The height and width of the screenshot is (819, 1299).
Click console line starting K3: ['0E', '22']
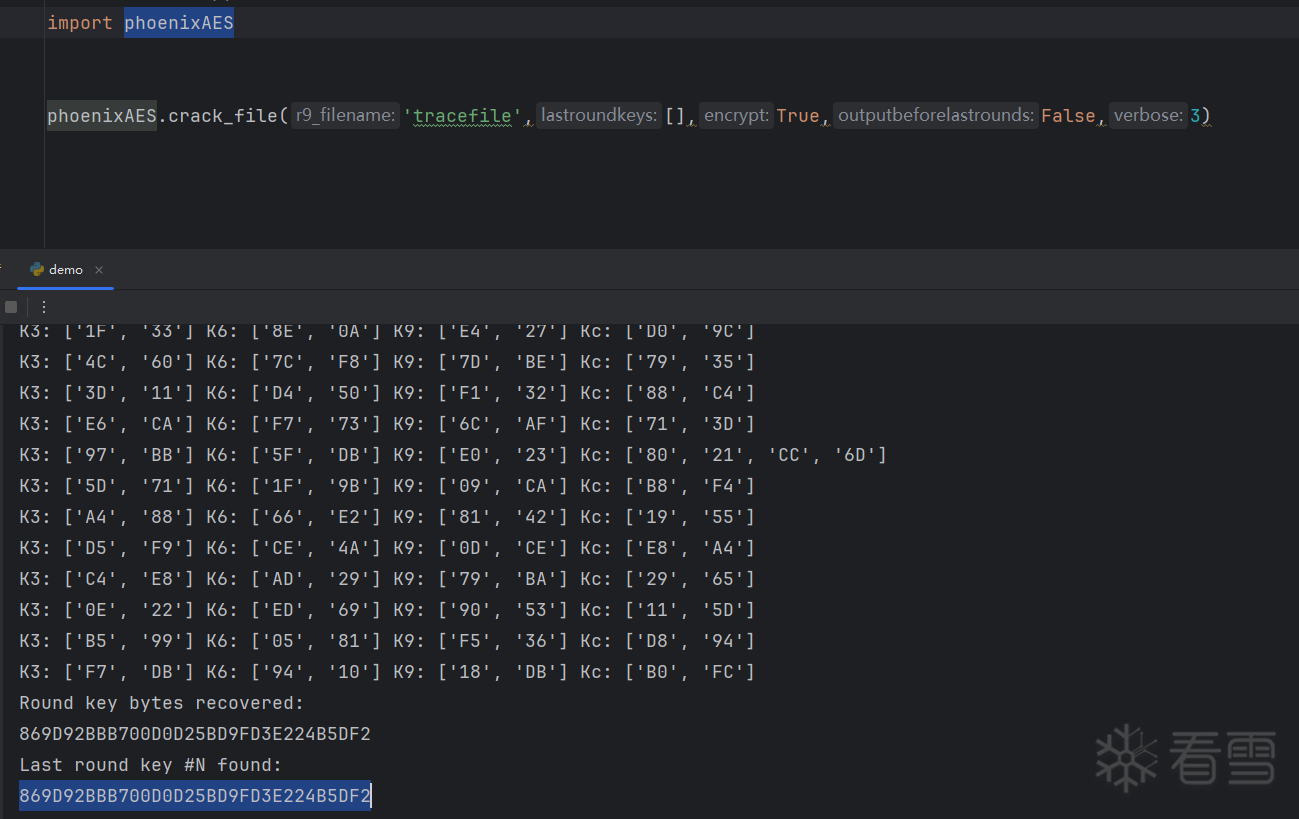coord(387,610)
